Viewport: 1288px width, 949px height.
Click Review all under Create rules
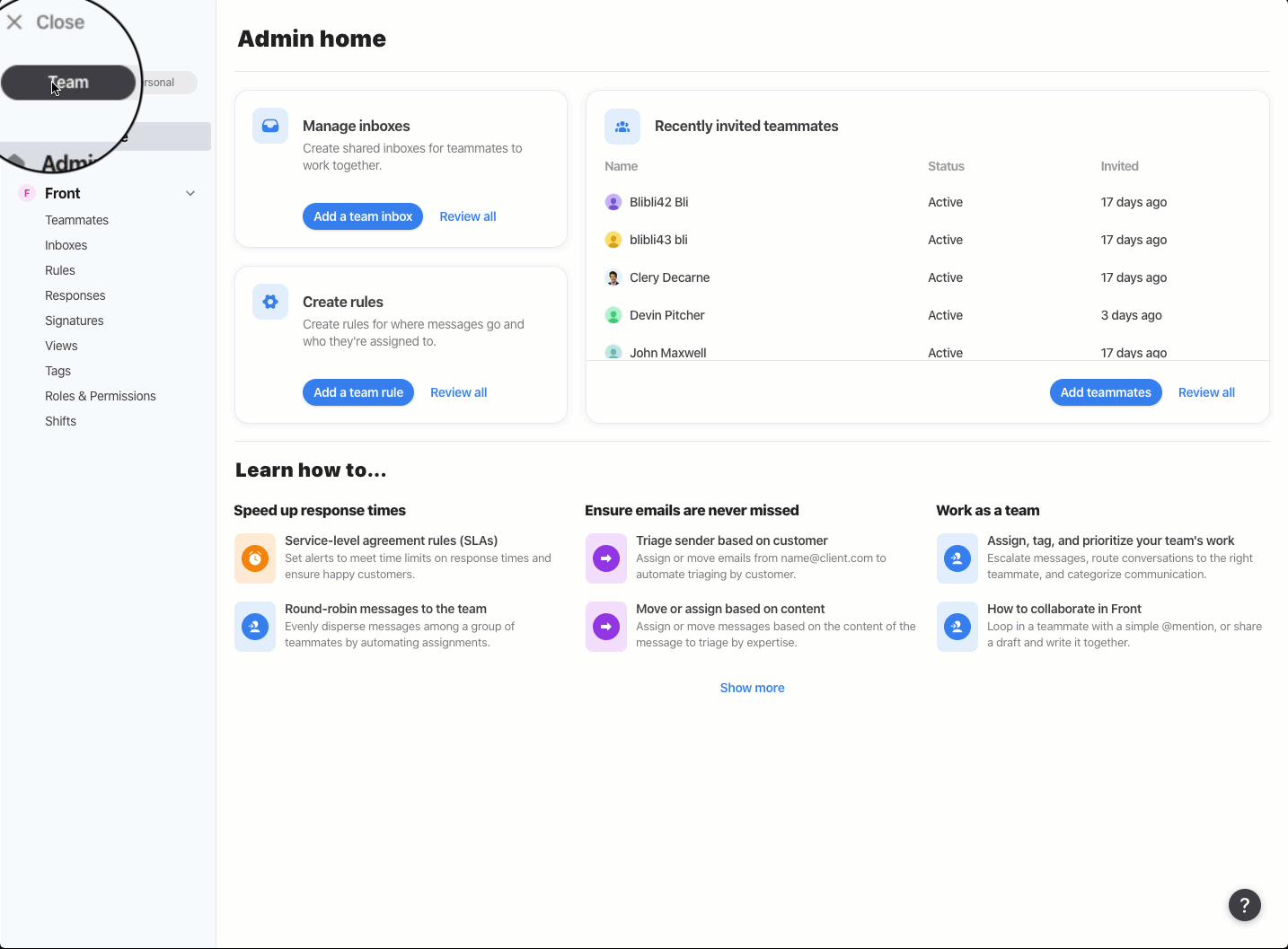459,392
